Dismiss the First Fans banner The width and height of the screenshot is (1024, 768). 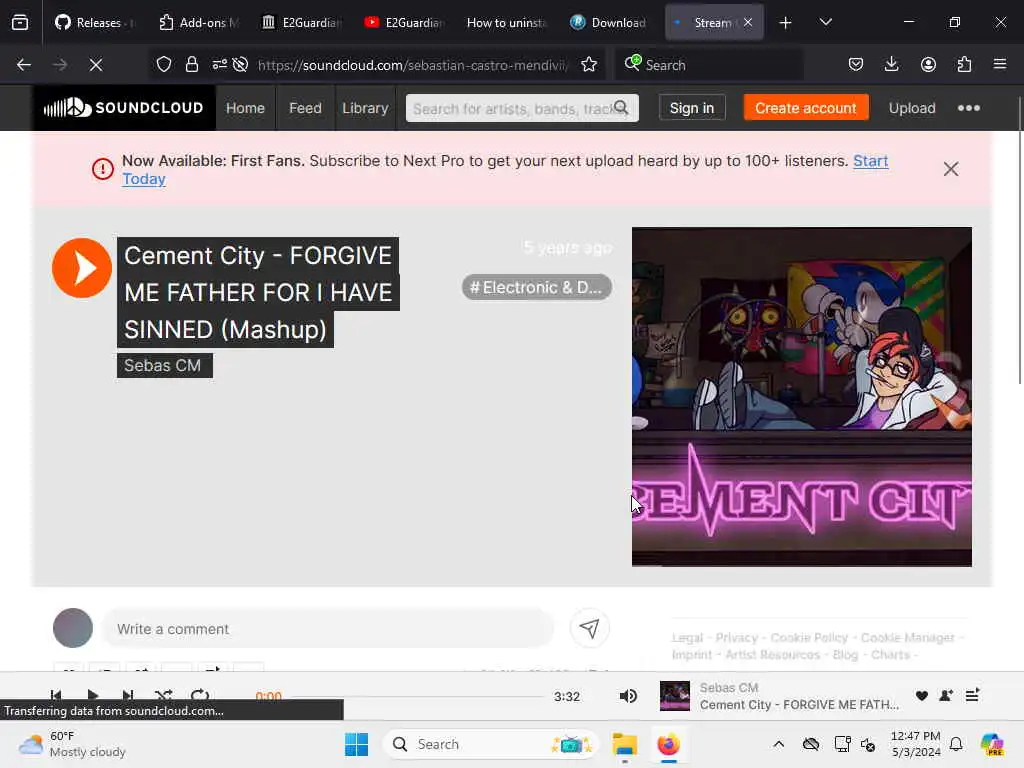[x=951, y=169]
